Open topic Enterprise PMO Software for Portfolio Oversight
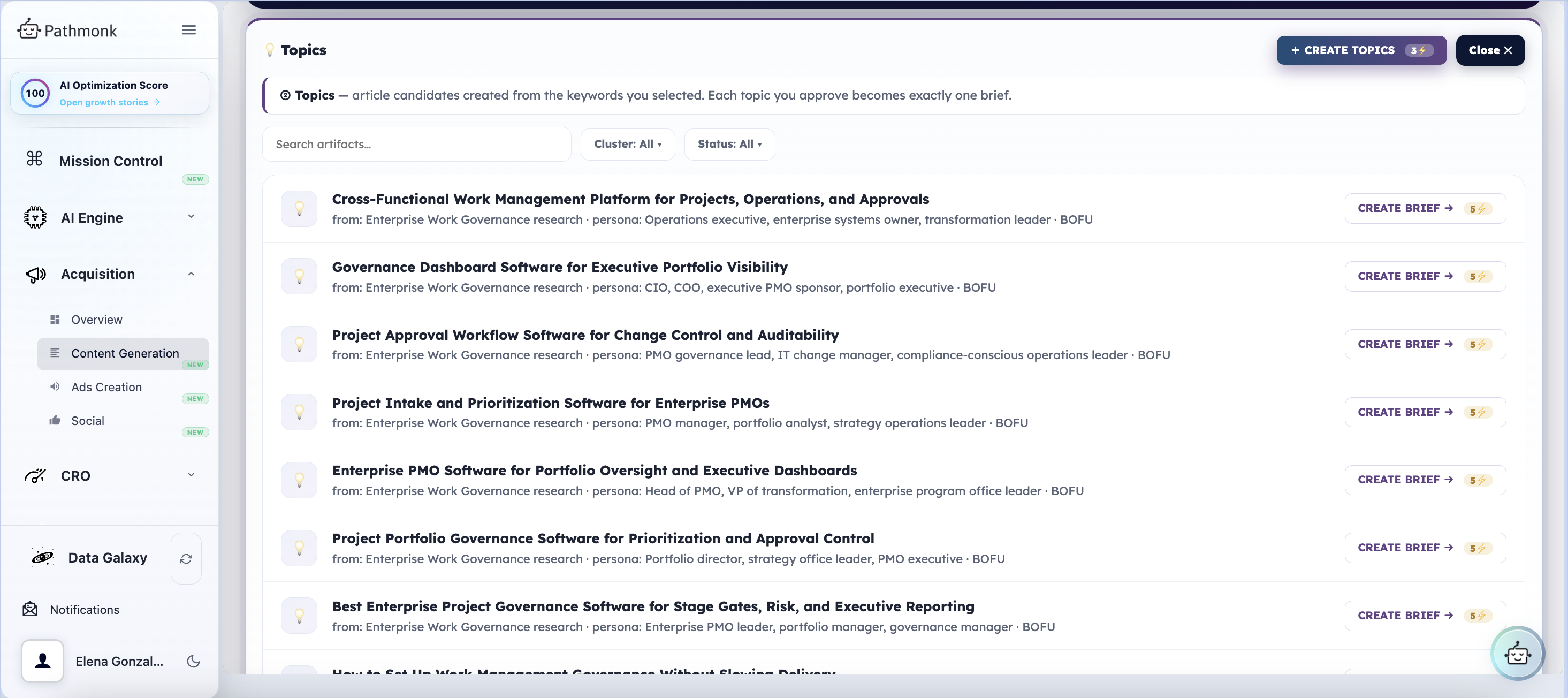The image size is (1568, 698). [594, 471]
